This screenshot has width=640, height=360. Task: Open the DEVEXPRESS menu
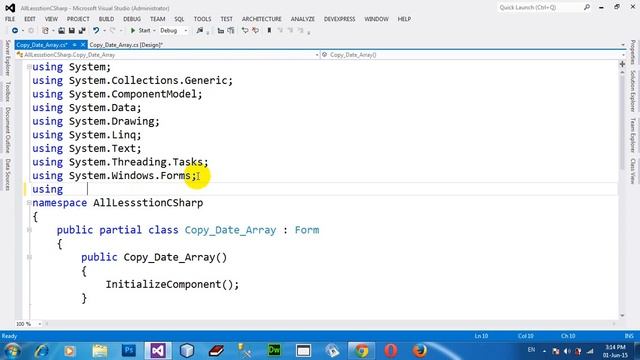tap(340, 19)
